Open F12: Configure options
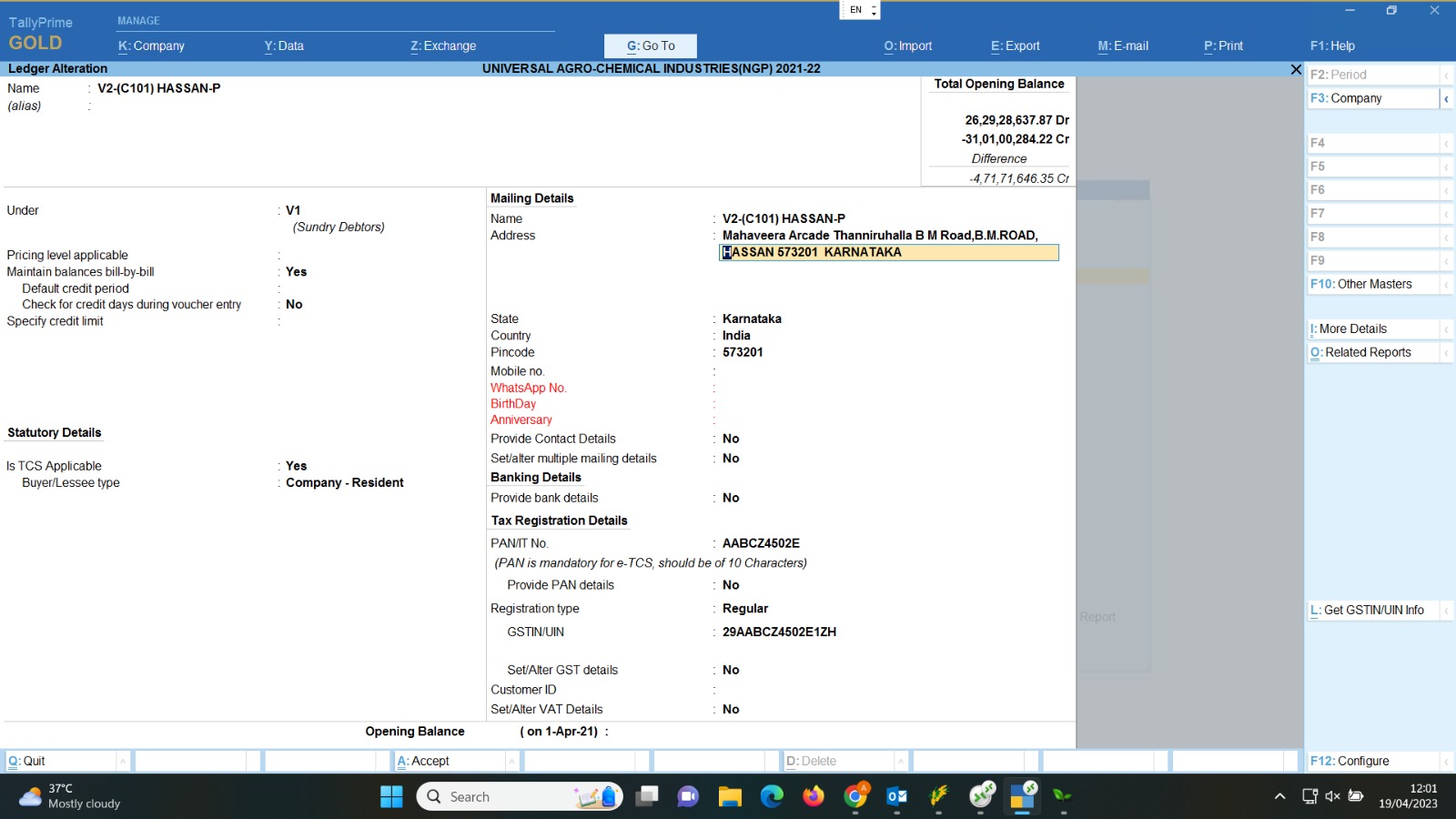1456x819 pixels. pos(1350,761)
